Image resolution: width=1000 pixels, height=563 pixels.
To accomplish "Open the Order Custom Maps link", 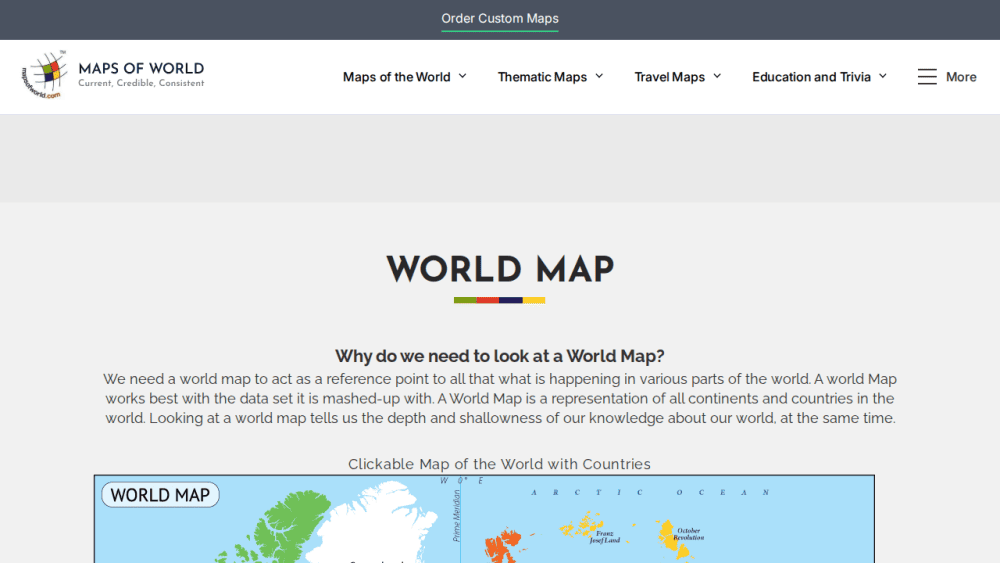I will click(x=499, y=18).
